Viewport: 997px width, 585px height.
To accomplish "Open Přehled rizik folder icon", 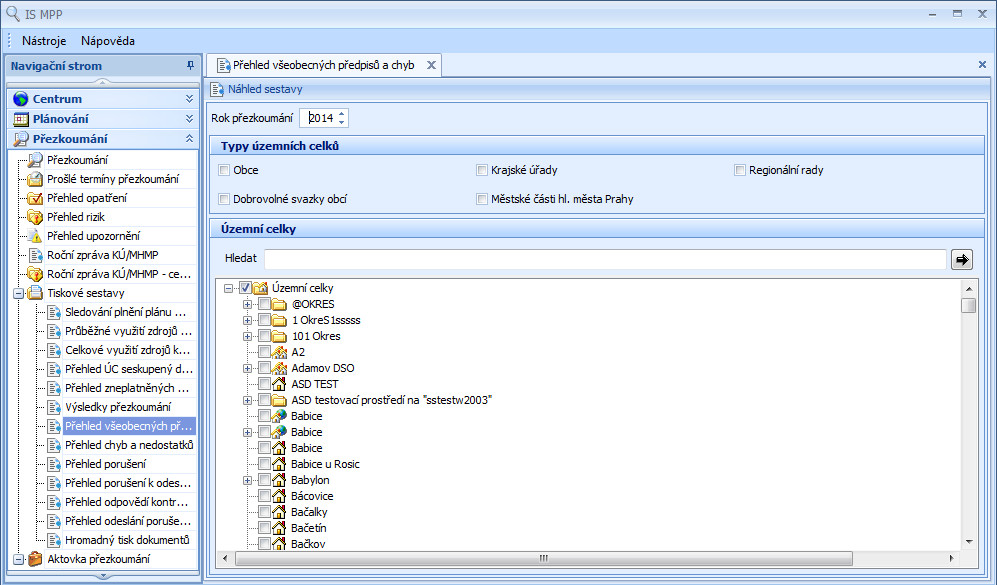I will tap(35, 217).
